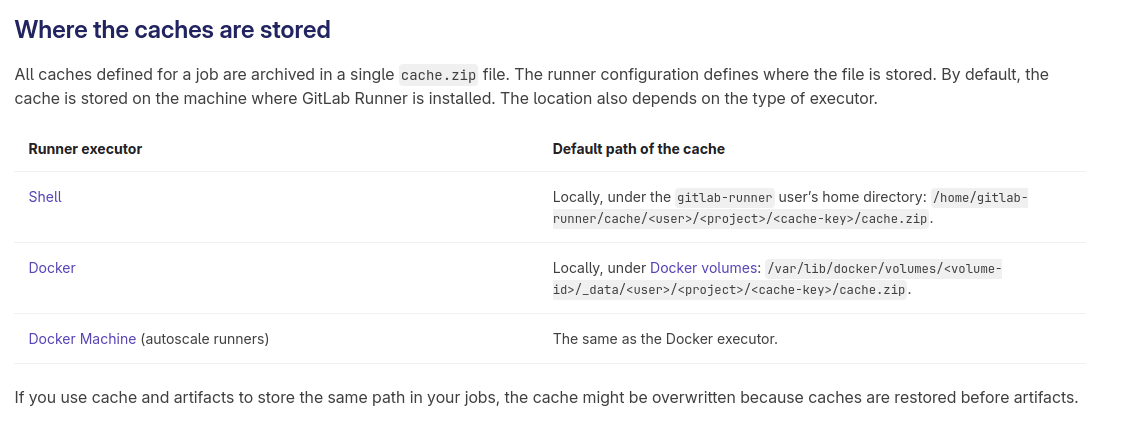Viewport: 1122px width, 423px height.
Task: Open the Docker executor link in first column
Action: point(52,268)
